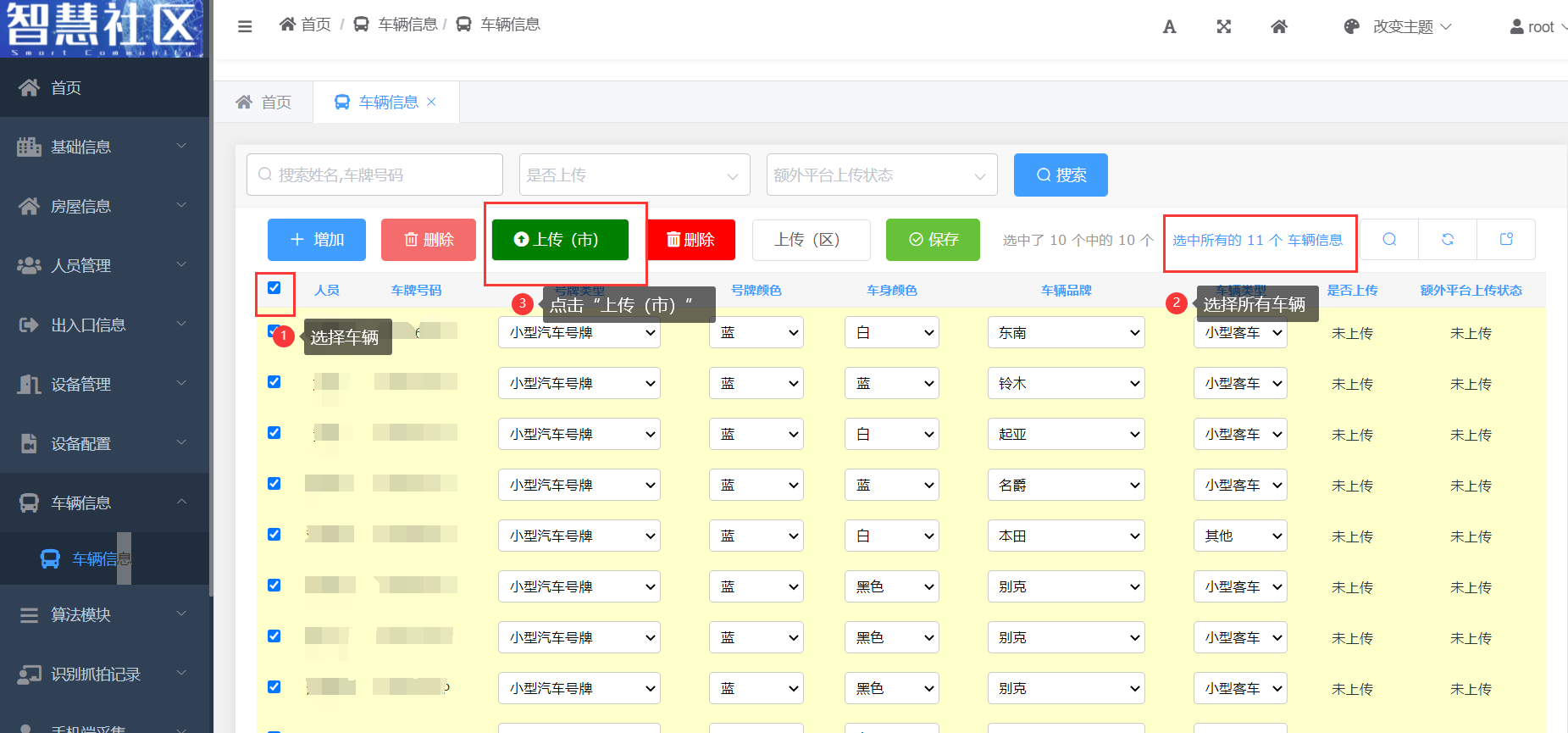Open the 是否上传 filter dropdown
Screen dimensions: 1568x733
pos(634,175)
